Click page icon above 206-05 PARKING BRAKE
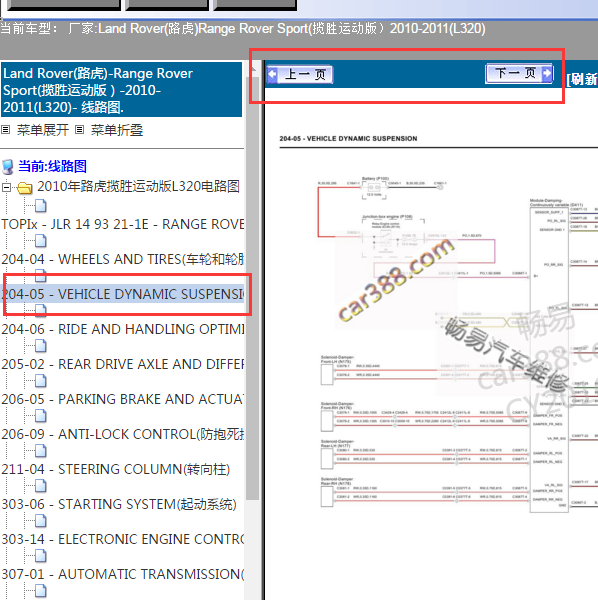The image size is (598, 600). [x=41, y=380]
